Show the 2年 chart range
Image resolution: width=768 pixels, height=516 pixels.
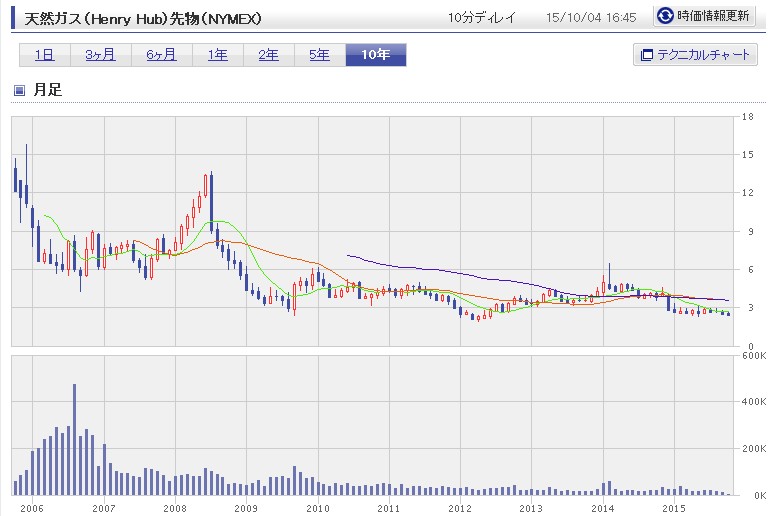pos(268,55)
